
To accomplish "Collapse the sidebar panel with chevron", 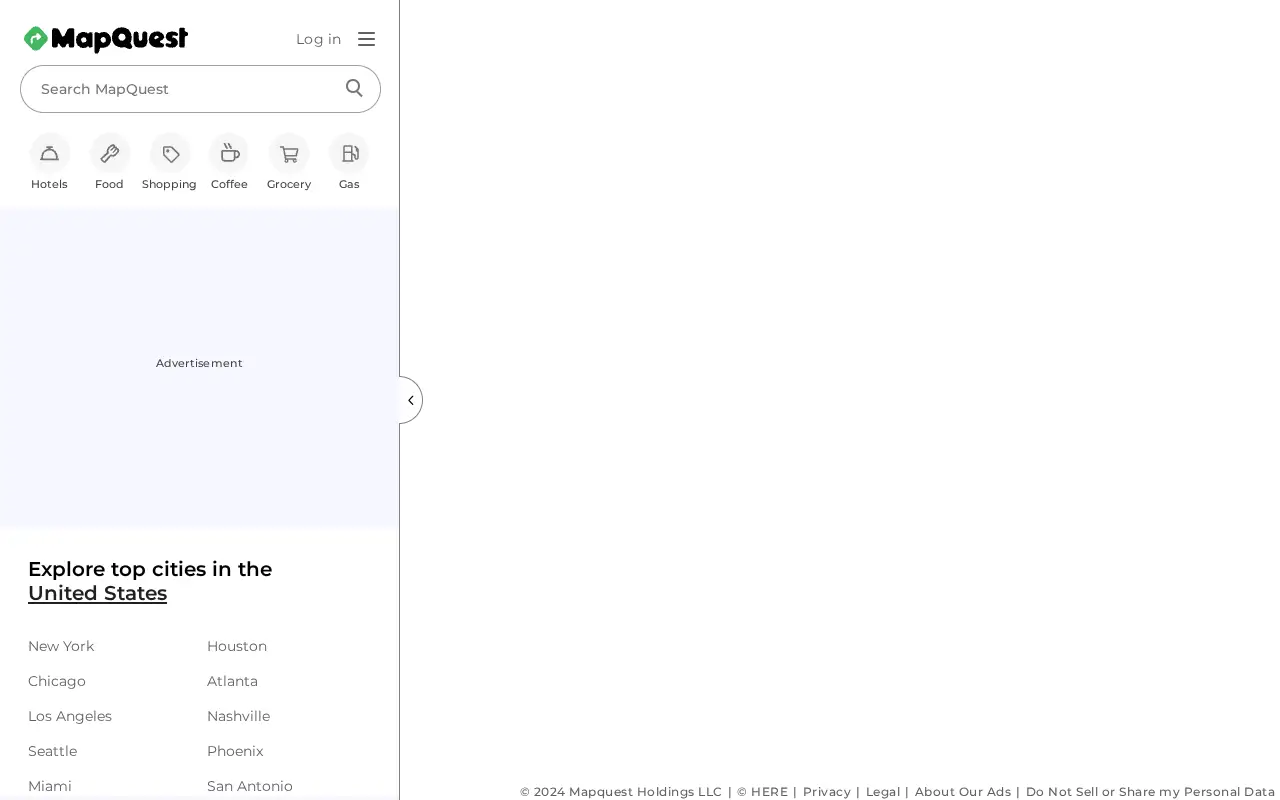I will pos(410,400).
